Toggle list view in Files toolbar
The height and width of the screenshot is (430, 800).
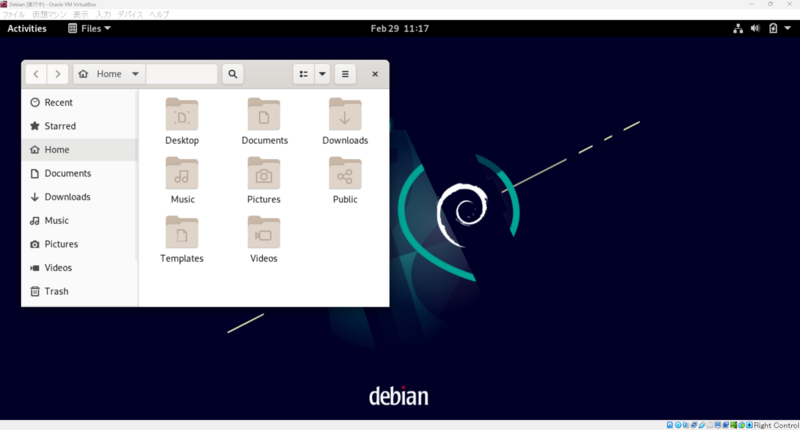tap(304, 74)
